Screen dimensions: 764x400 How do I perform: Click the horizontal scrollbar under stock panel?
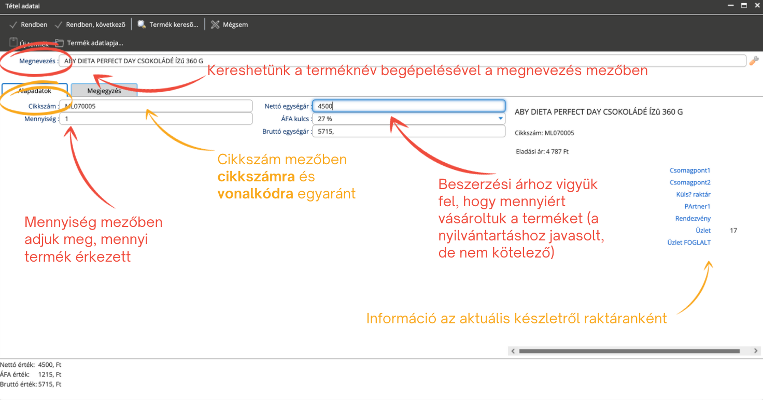click(x=620, y=354)
